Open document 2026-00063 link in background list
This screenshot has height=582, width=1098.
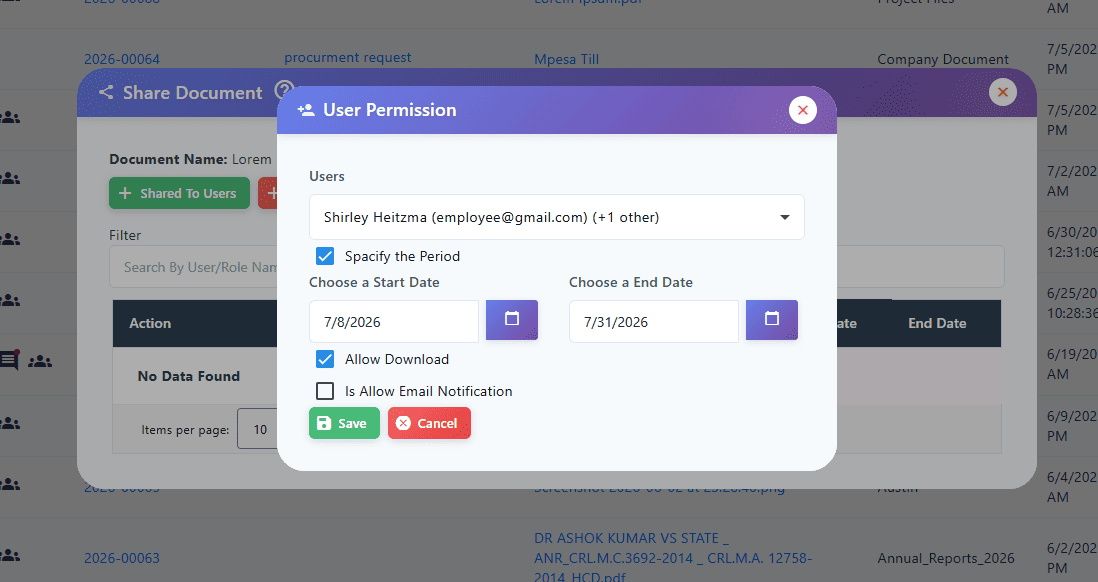point(122,558)
